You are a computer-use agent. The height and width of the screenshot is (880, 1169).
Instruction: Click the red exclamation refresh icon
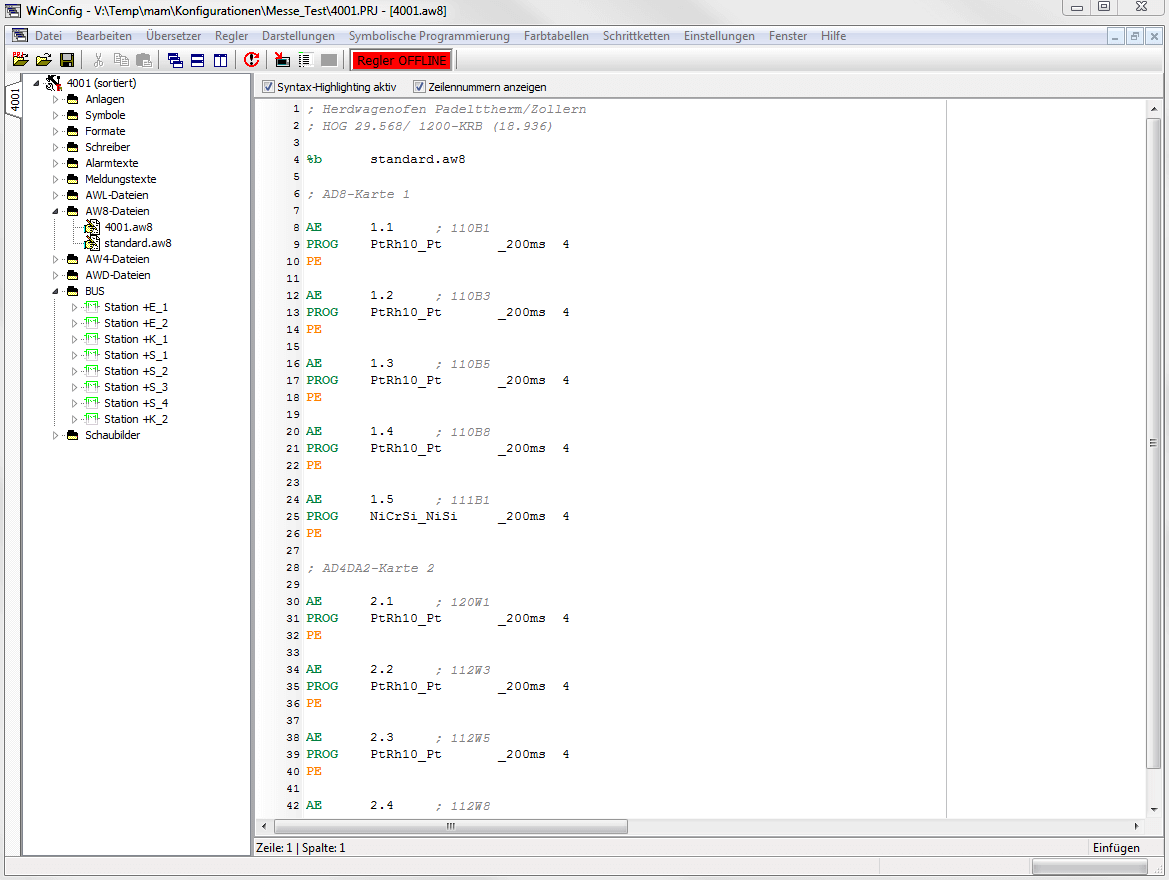252,60
